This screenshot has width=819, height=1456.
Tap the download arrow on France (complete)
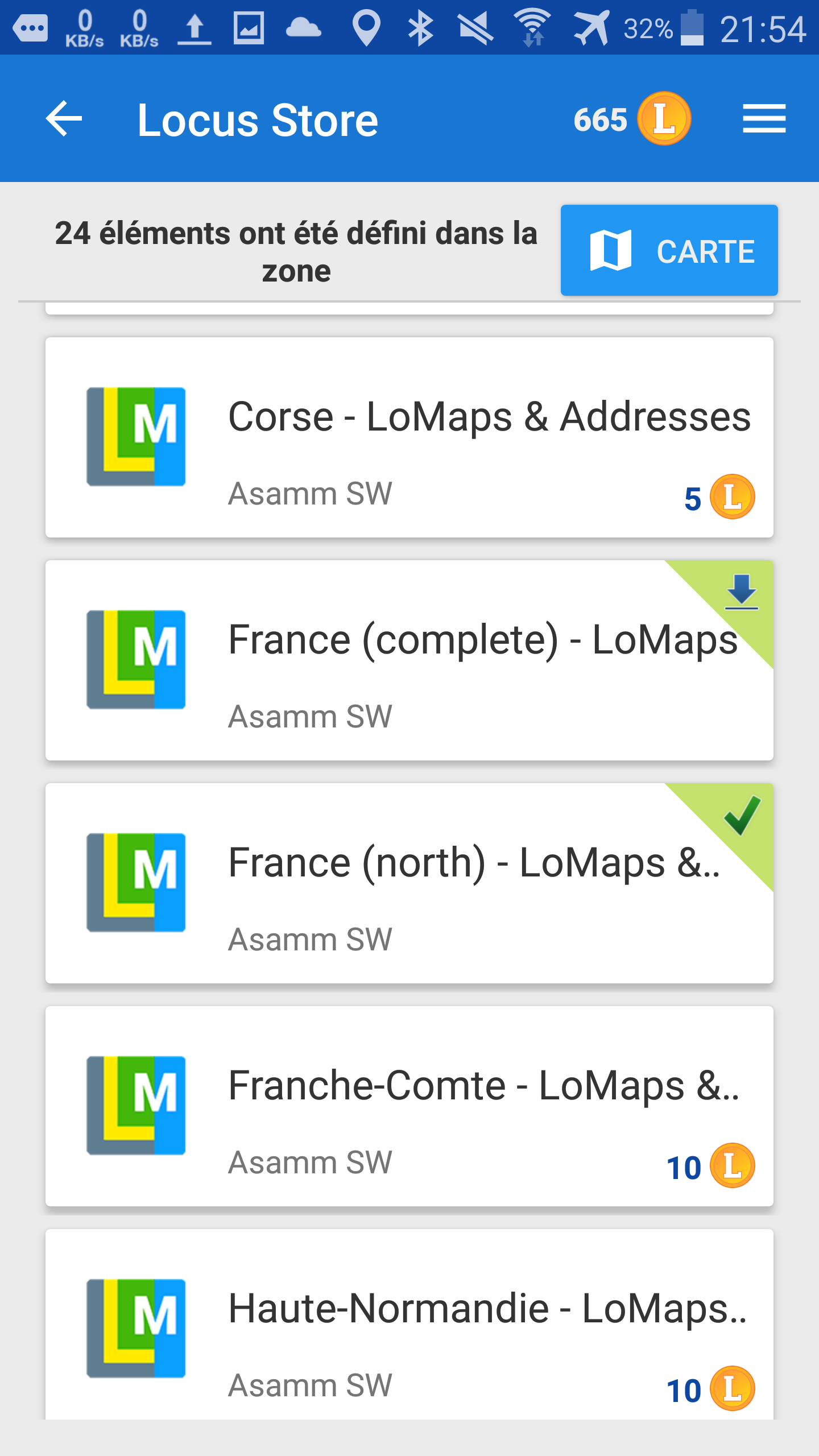(741, 591)
